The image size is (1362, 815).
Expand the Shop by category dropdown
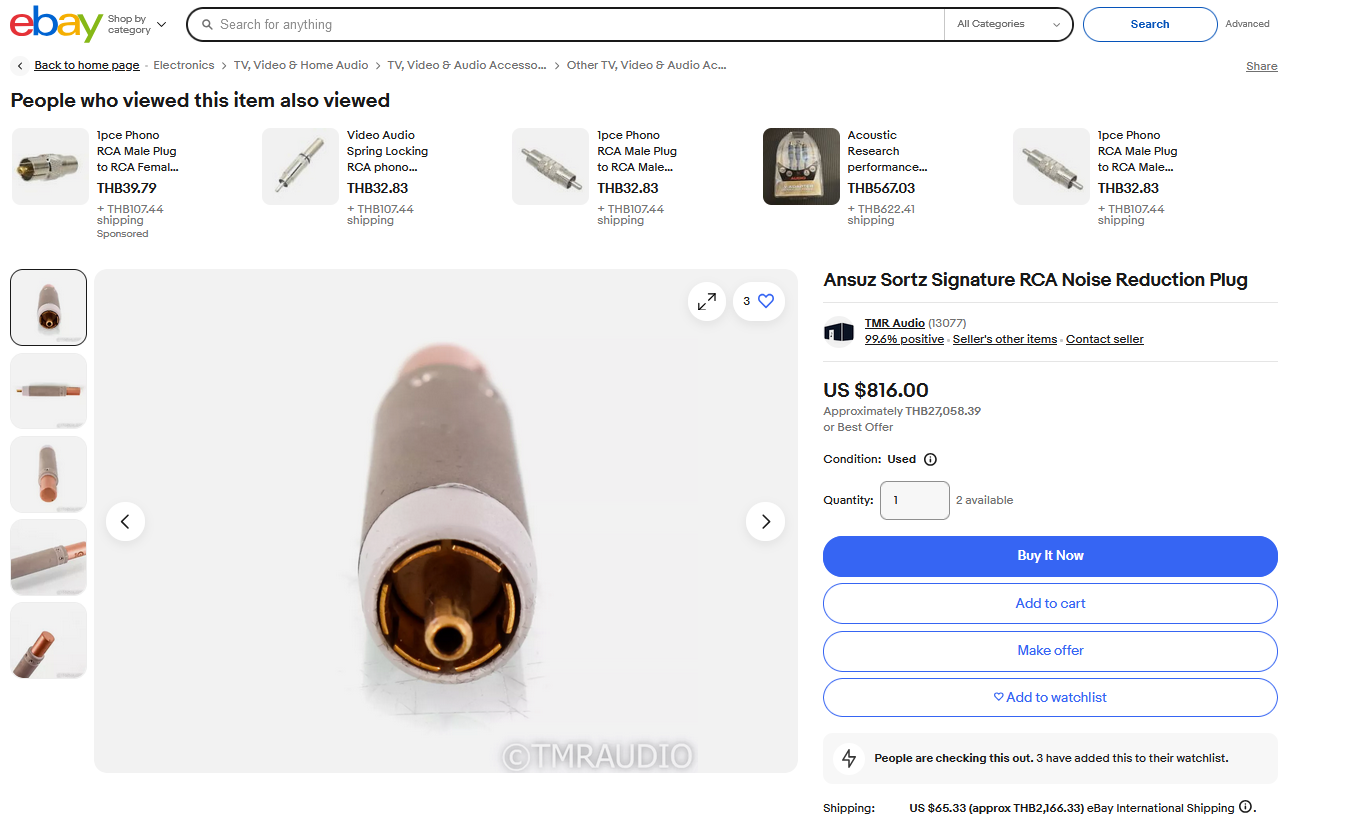coord(137,24)
